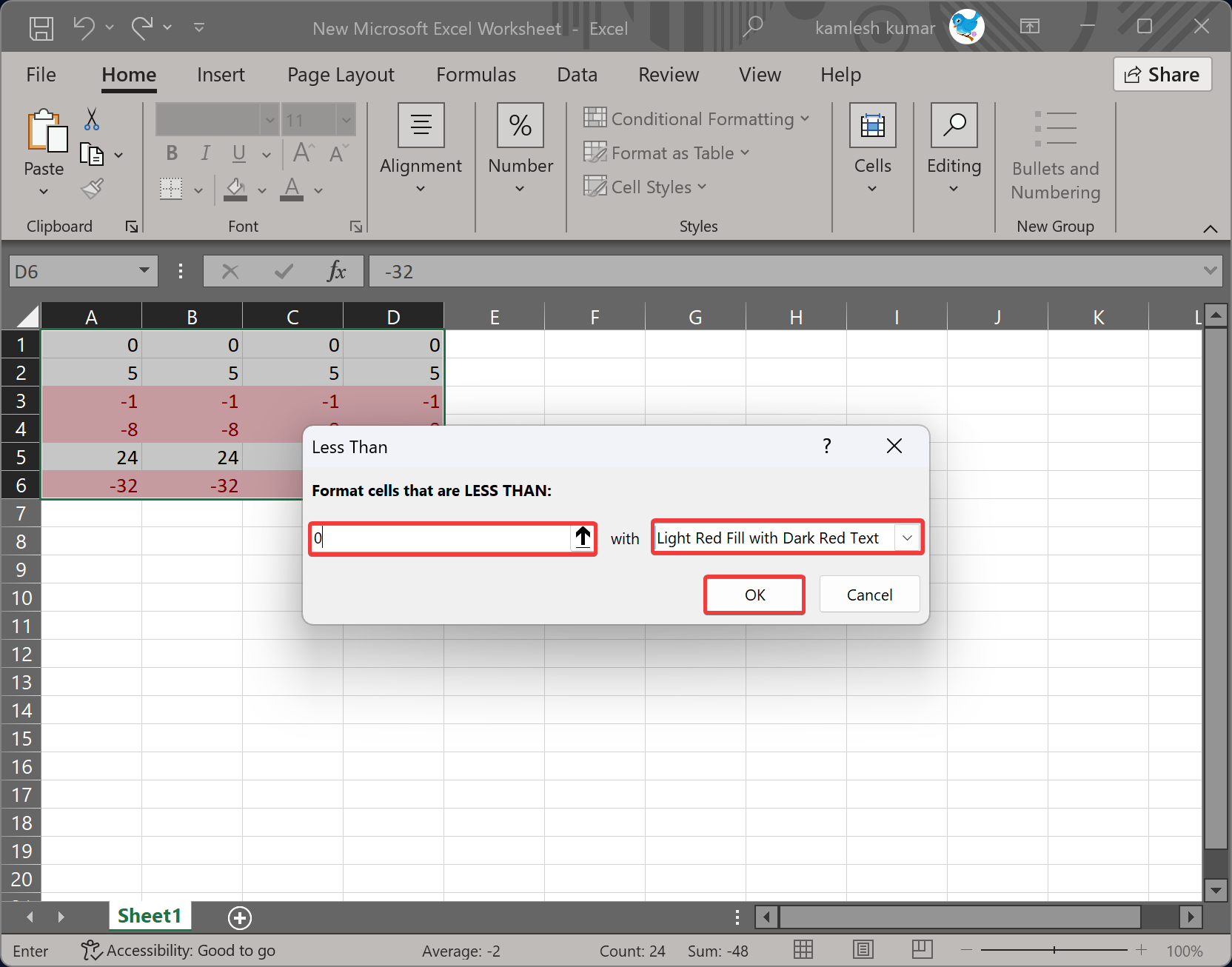Click the Font Color A icon
Viewport: 1232px width, 967px height.
pyautogui.click(x=292, y=190)
